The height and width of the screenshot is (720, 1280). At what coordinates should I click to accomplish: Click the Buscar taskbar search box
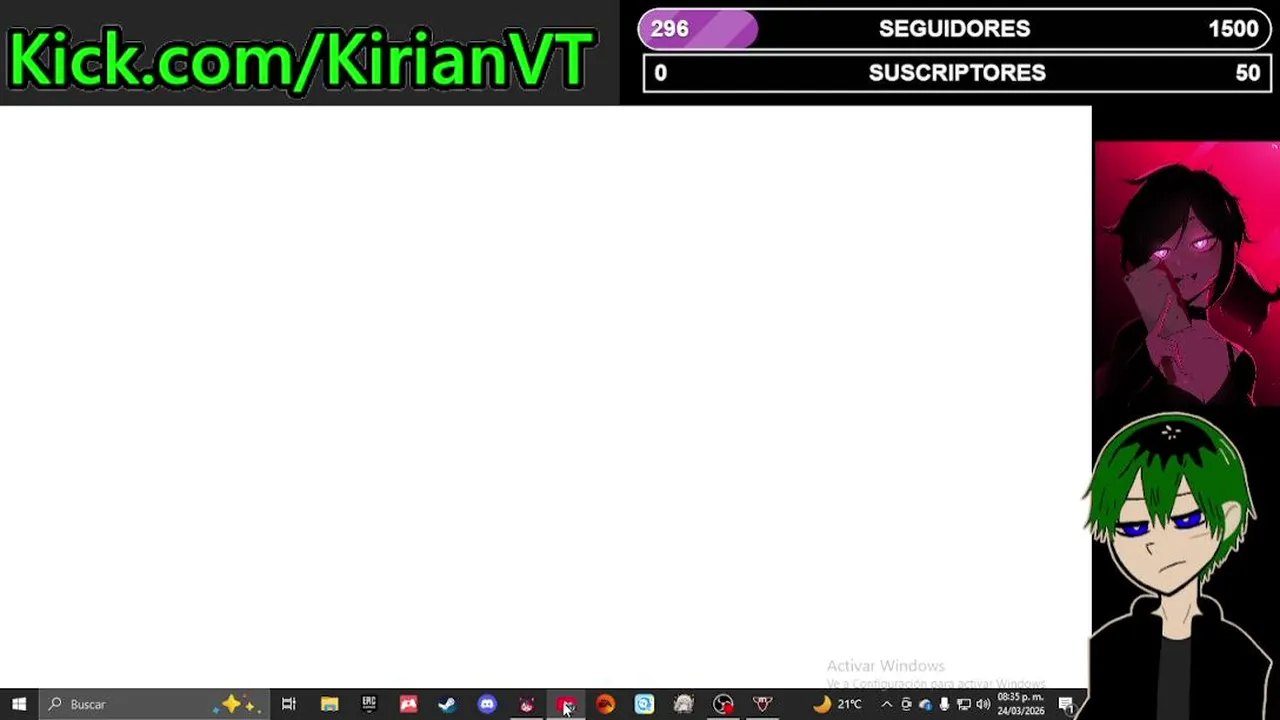(x=154, y=704)
